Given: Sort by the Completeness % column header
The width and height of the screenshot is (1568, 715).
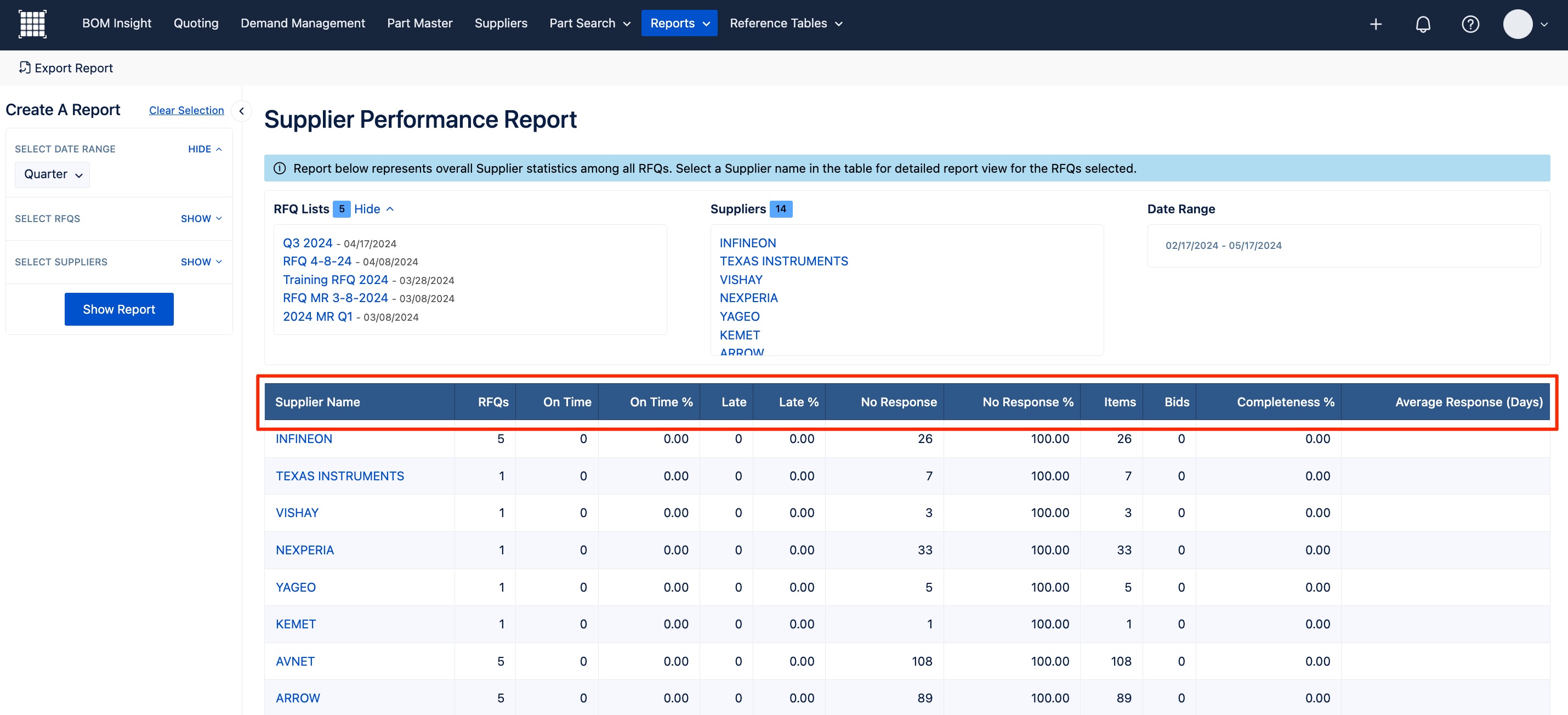Looking at the screenshot, I should (x=1285, y=401).
